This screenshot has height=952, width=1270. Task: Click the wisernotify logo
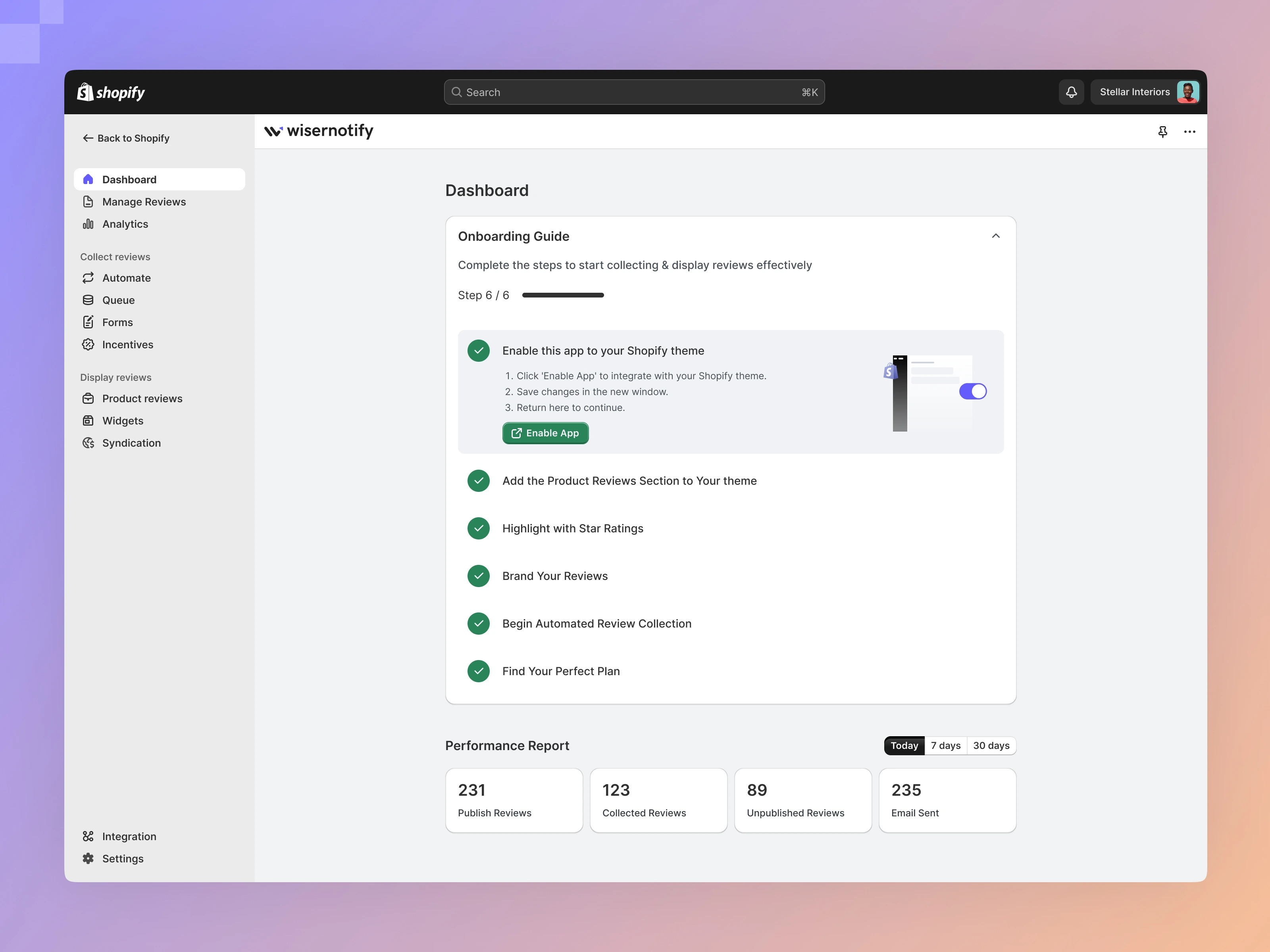tap(319, 131)
